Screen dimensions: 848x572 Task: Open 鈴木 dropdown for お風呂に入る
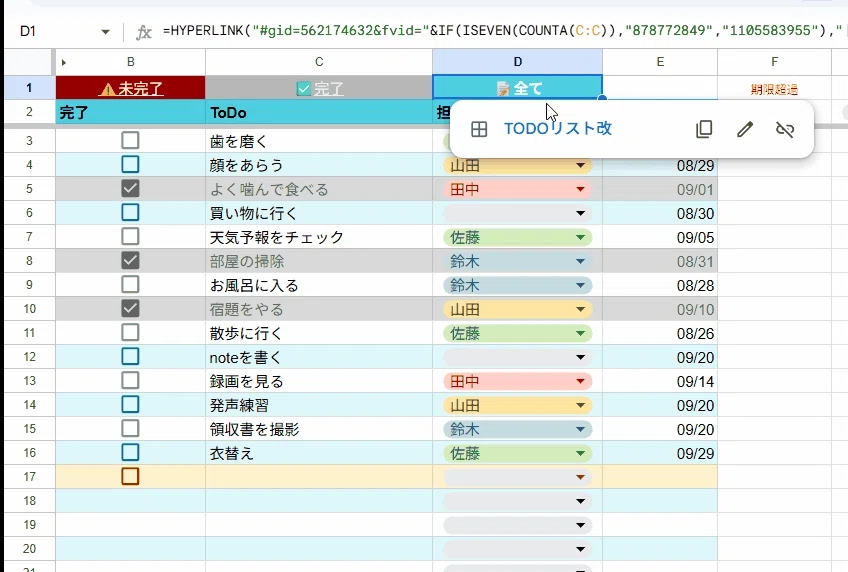[580, 285]
